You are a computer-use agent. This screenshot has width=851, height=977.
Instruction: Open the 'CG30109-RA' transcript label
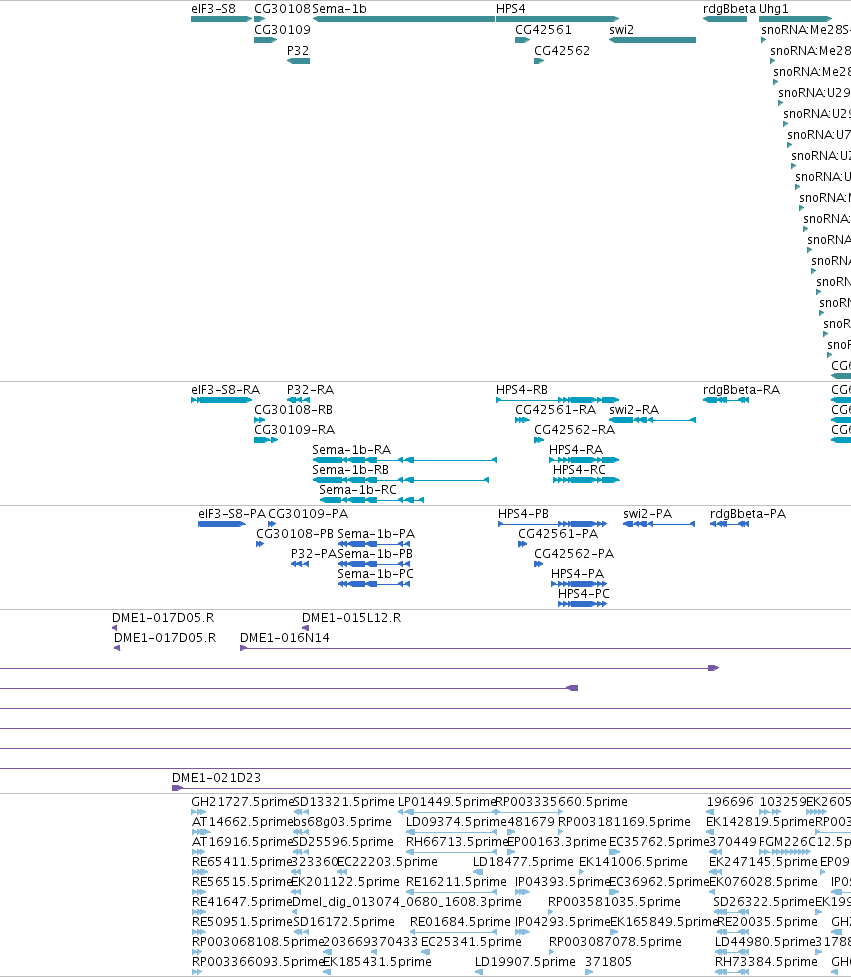click(295, 429)
